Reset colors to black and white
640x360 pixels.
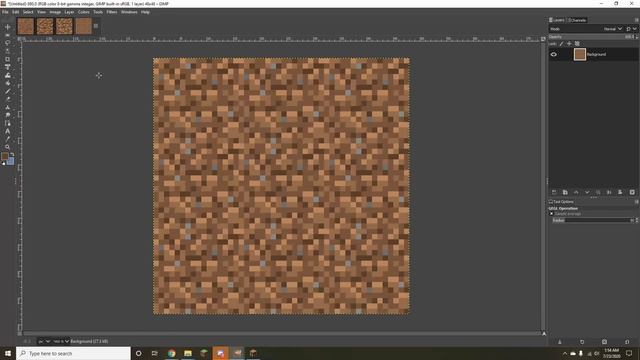(4, 163)
